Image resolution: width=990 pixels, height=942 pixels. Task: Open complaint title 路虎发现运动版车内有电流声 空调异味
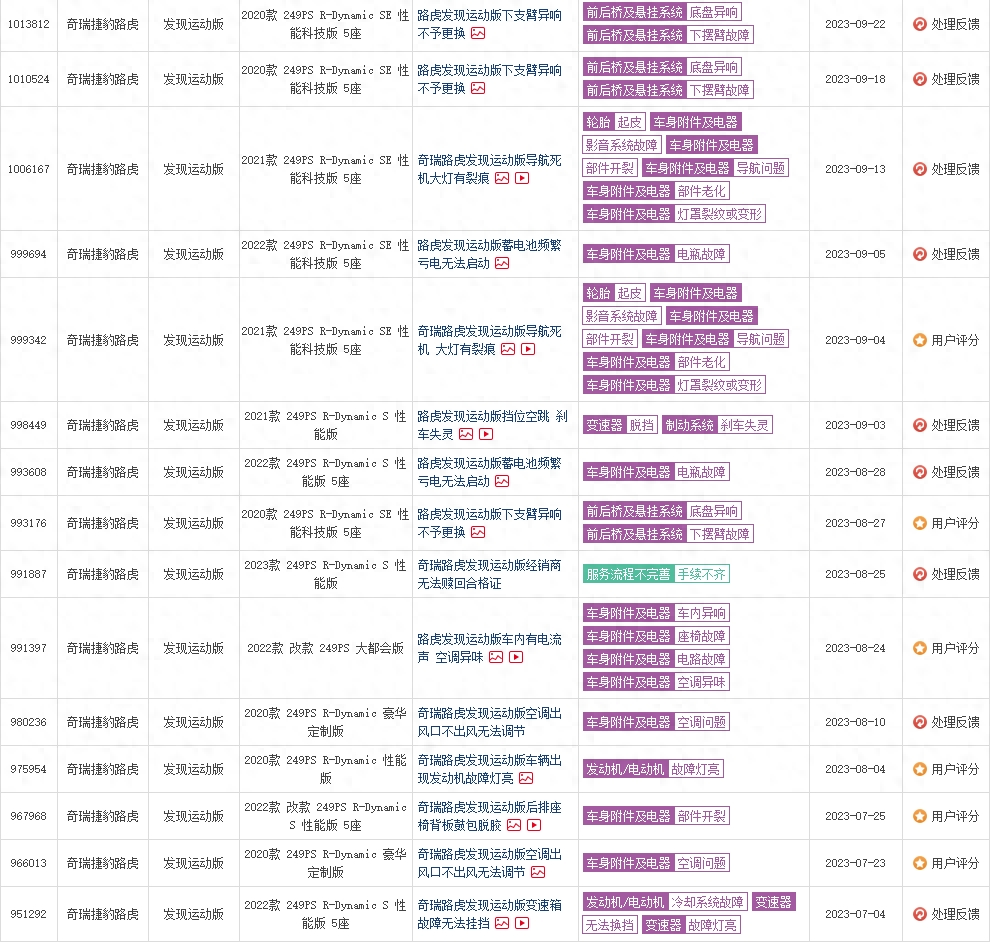[x=489, y=648]
